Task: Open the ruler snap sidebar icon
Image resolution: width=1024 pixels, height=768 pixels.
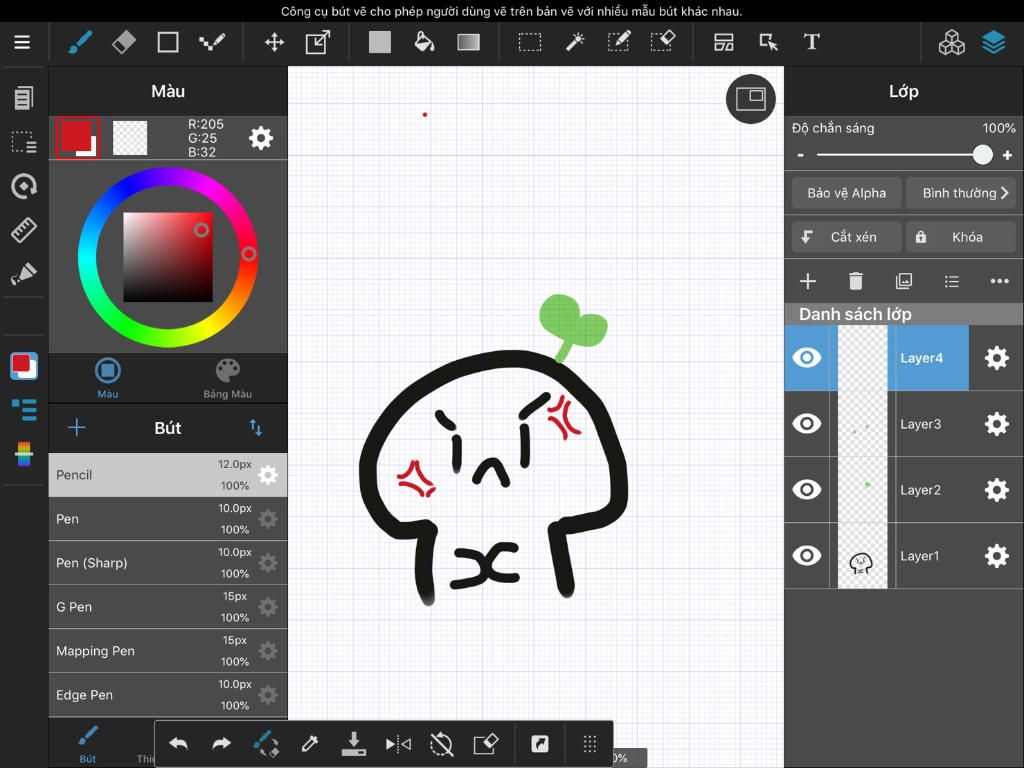Action: pos(24,230)
